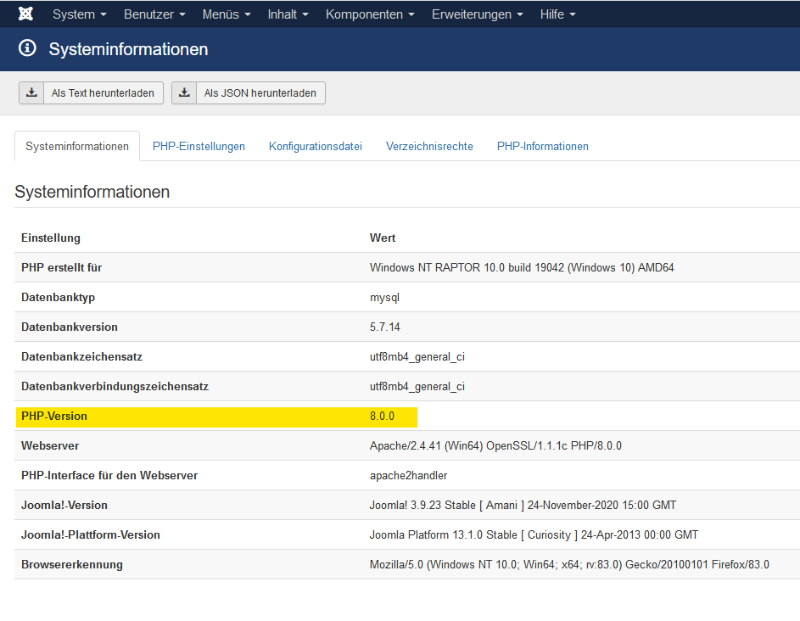Image resolution: width=800 pixels, height=621 pixels.
Task: Click the Joomla!-Plattform-Version label
Action: coord(90,534)
